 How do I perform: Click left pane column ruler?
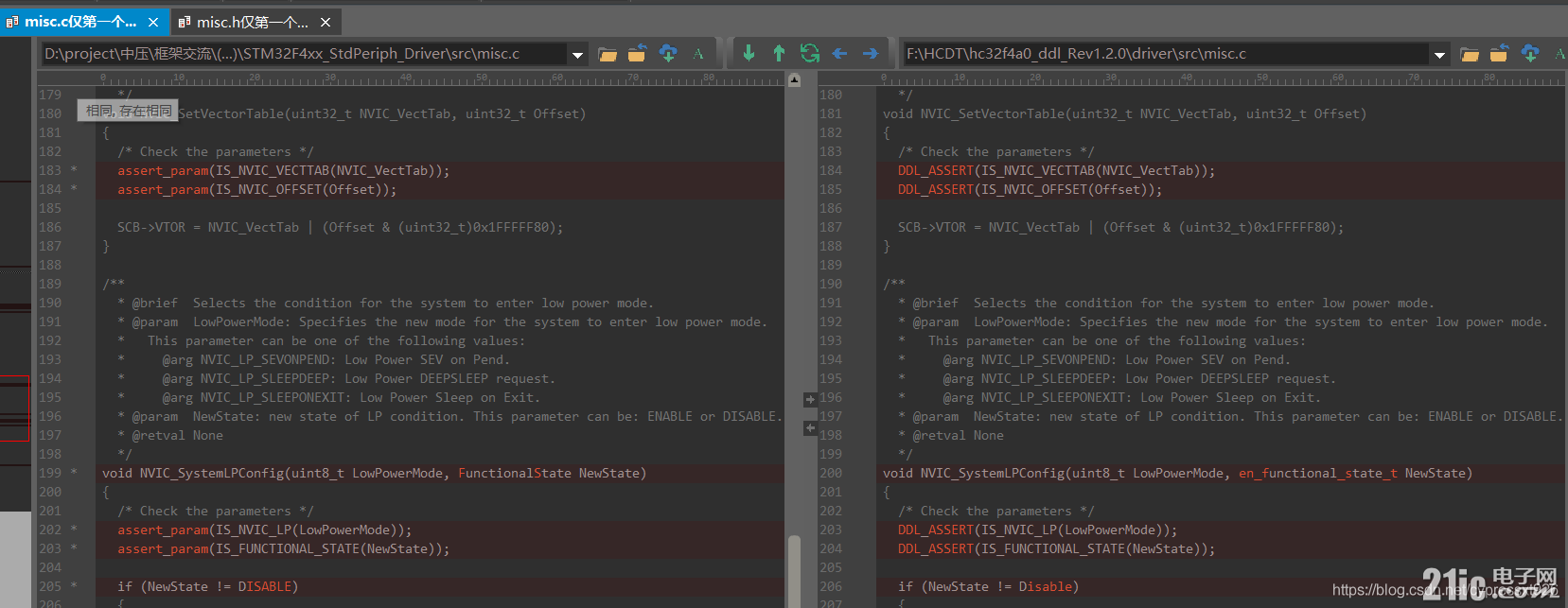coord(410,78)
